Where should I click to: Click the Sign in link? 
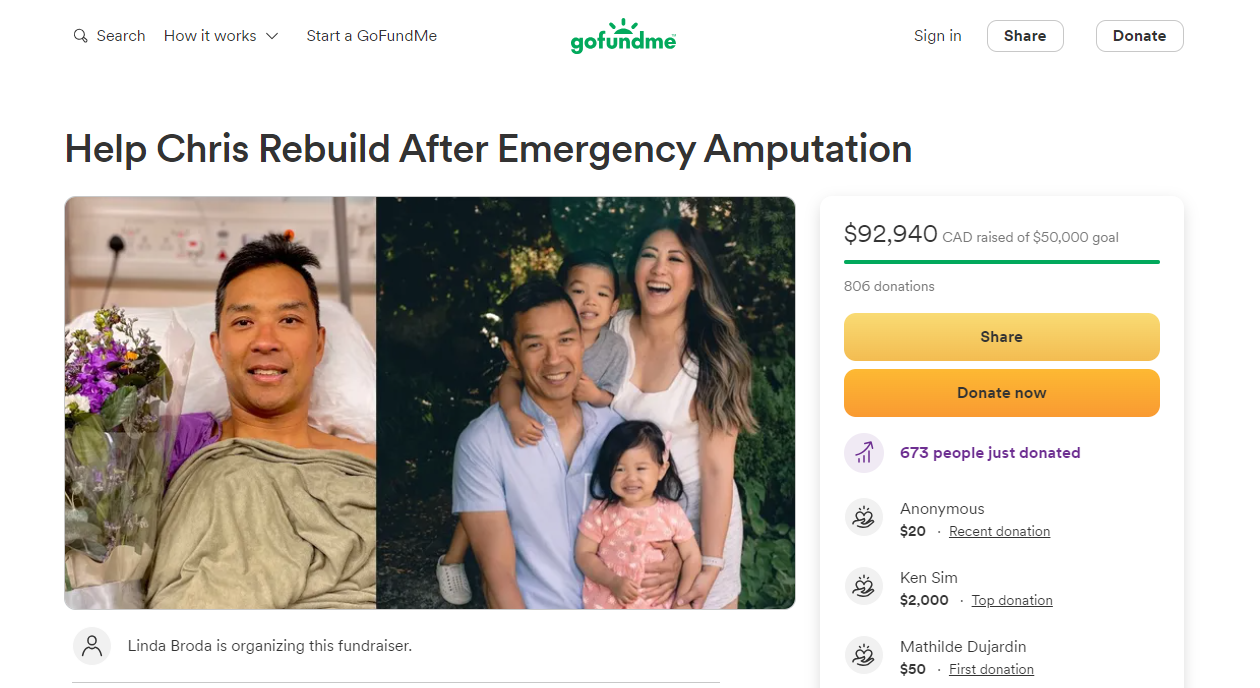[937, 36]
